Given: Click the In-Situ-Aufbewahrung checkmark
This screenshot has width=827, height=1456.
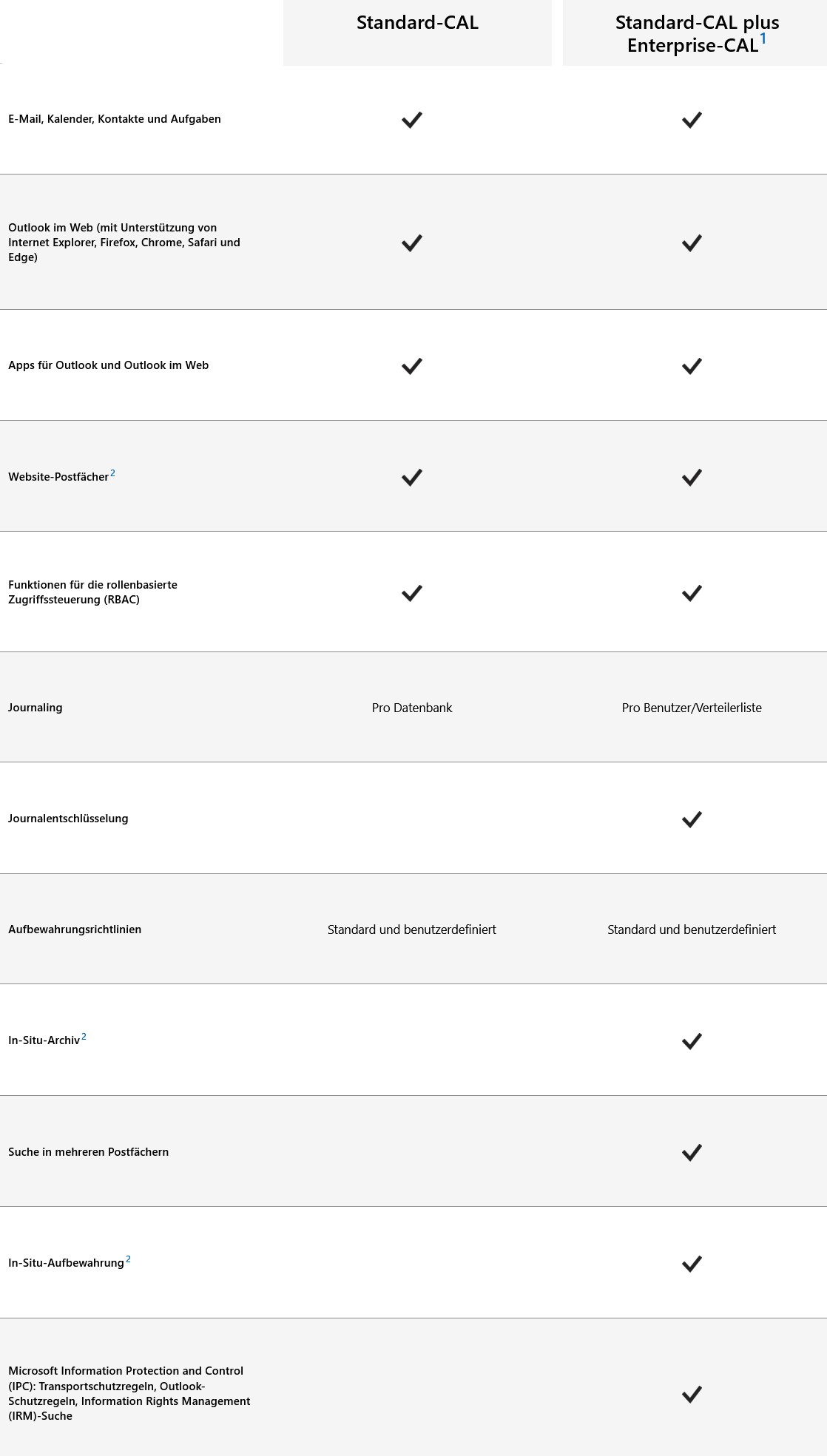Looking at the screenshot, I should [692, 1264].
